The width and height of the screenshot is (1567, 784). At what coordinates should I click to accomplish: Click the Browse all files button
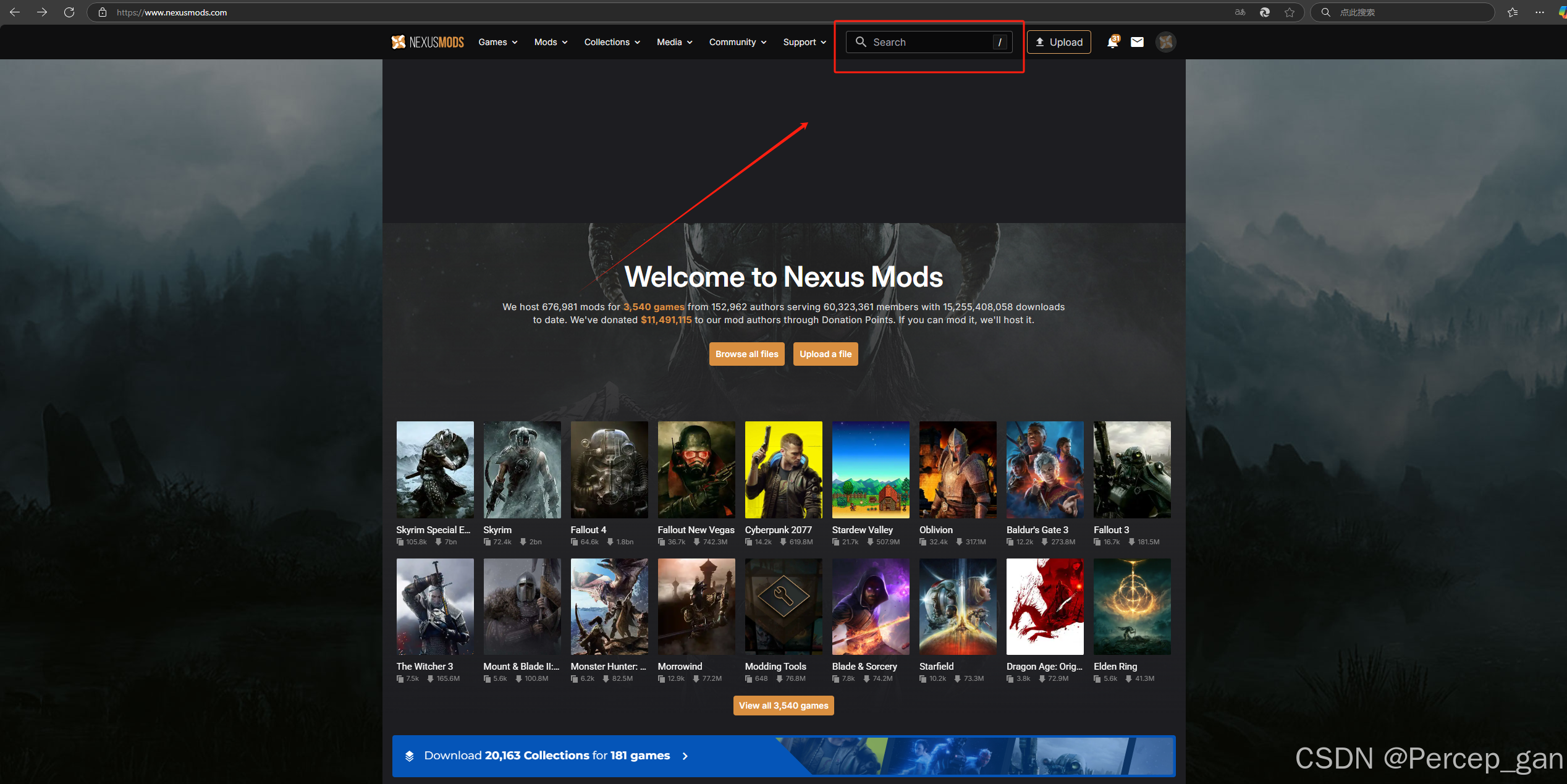[746, 354]
